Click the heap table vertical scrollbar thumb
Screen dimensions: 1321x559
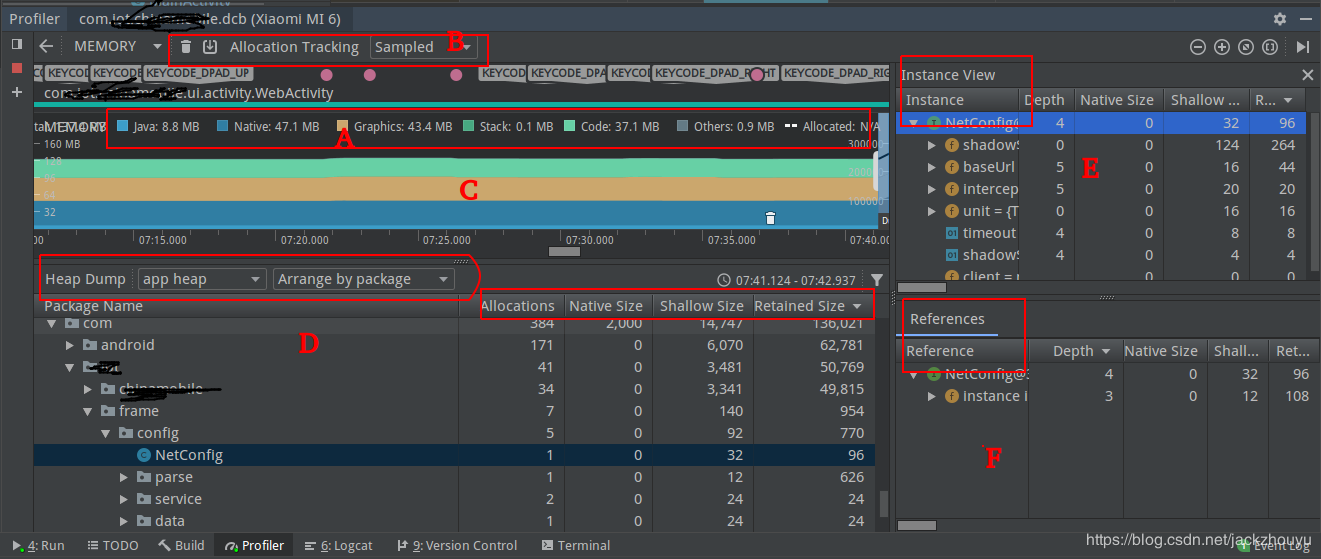[x=883, y=502]
